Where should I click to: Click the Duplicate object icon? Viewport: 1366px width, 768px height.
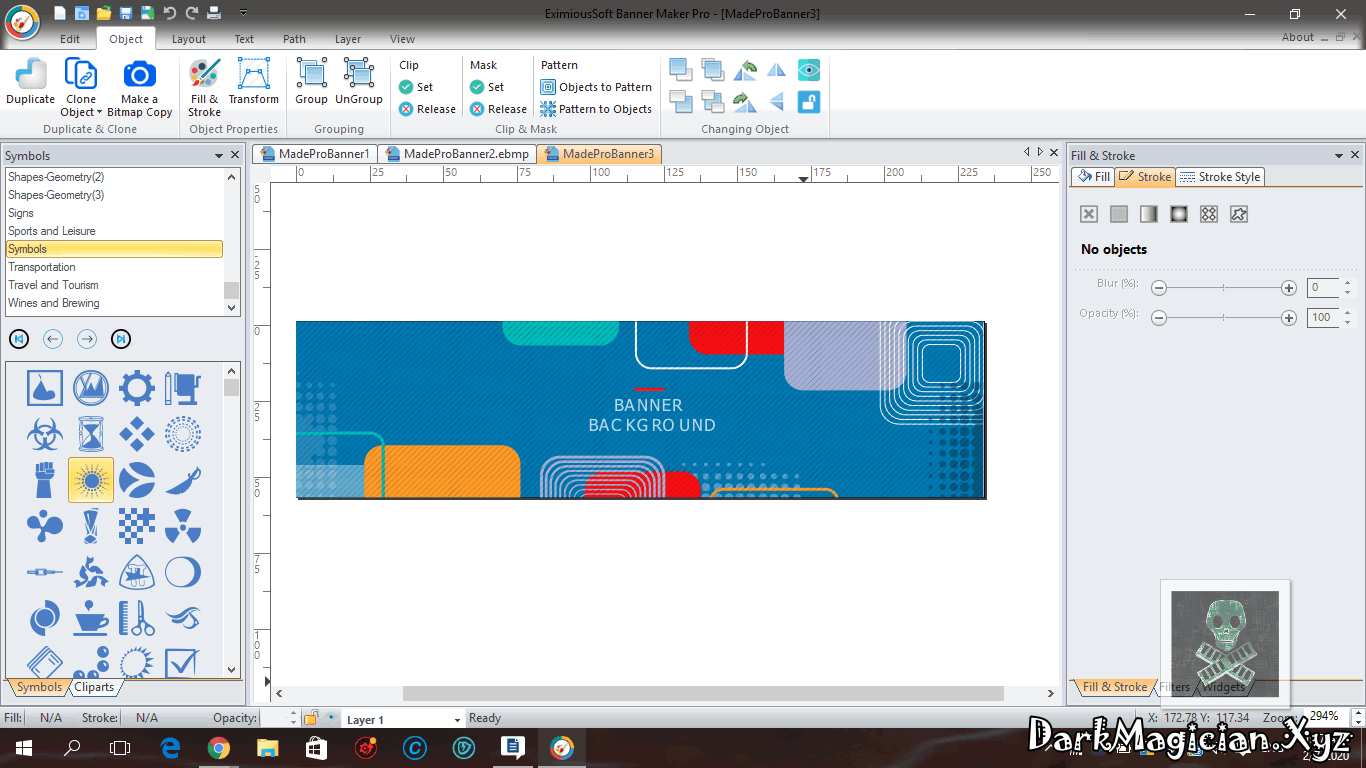pos(30,74)
